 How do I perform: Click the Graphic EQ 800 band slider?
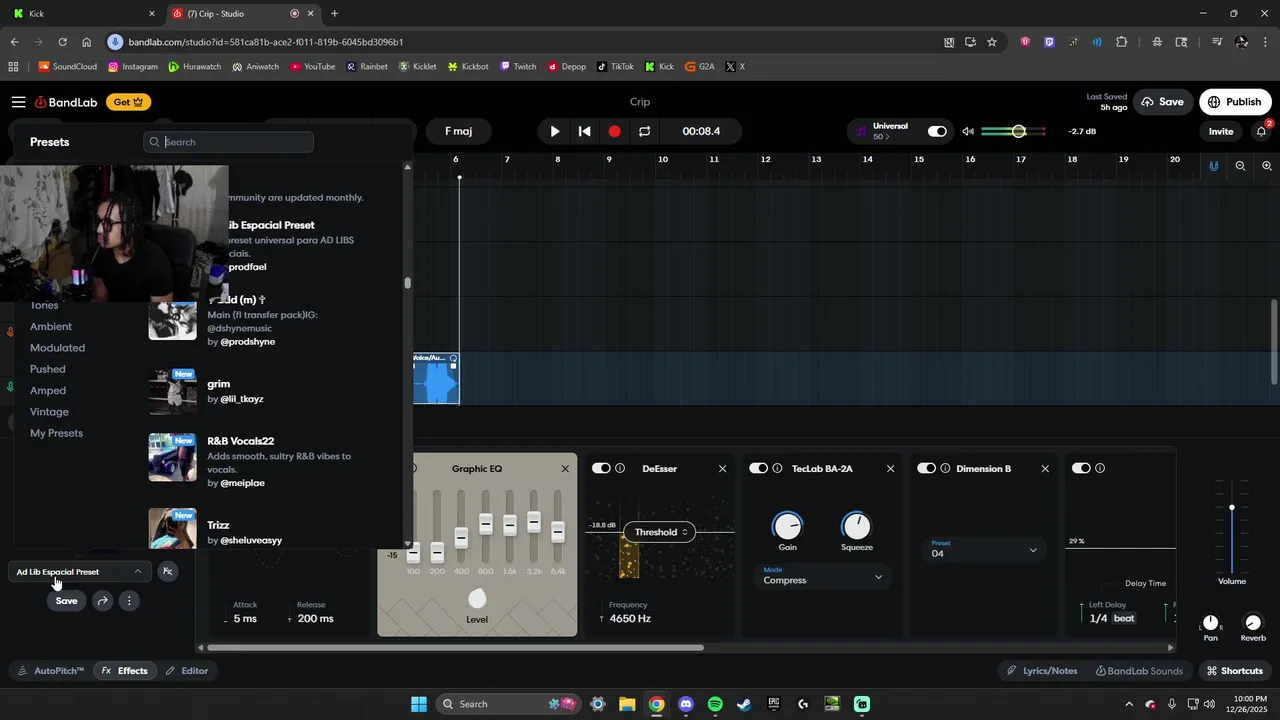[485, 524]
